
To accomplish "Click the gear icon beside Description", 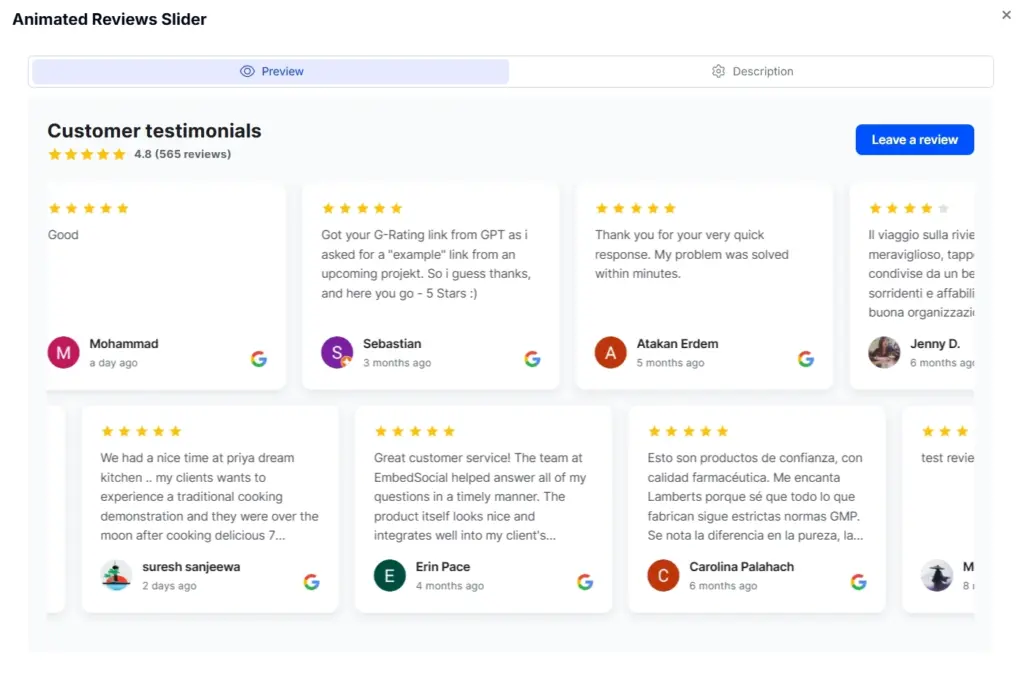I will [718, 71].
